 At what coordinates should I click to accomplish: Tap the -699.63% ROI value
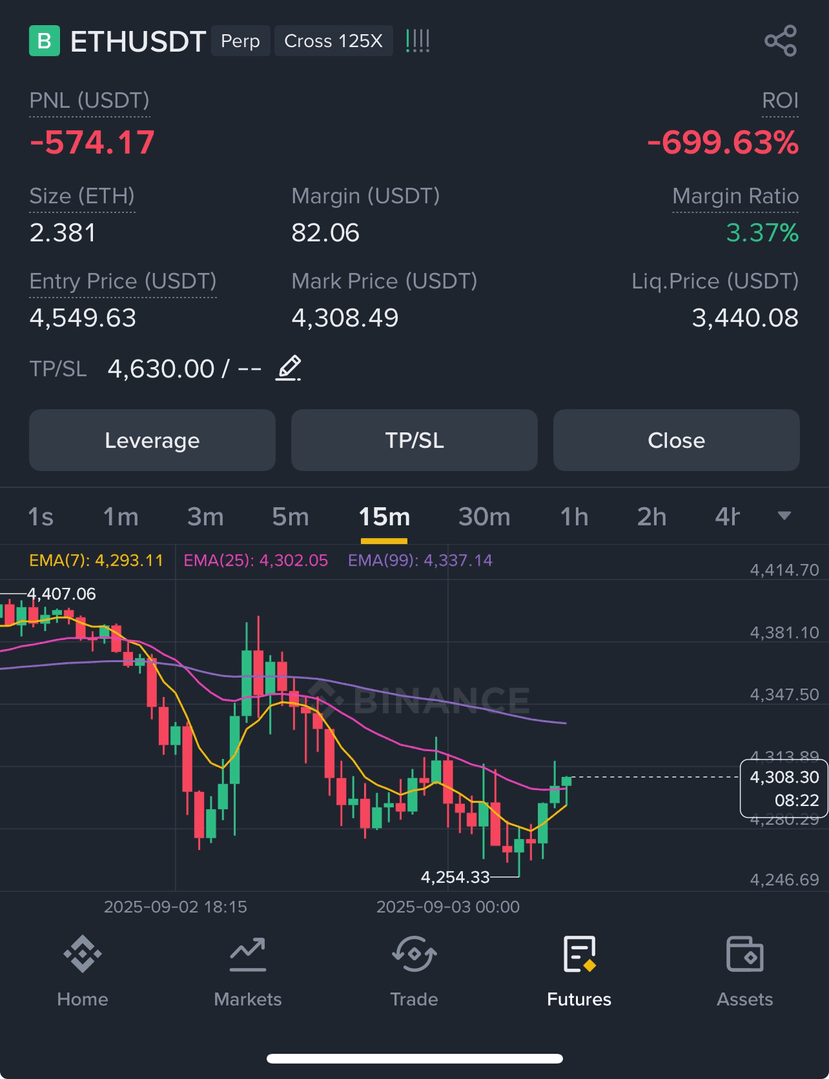coord(722,142)
